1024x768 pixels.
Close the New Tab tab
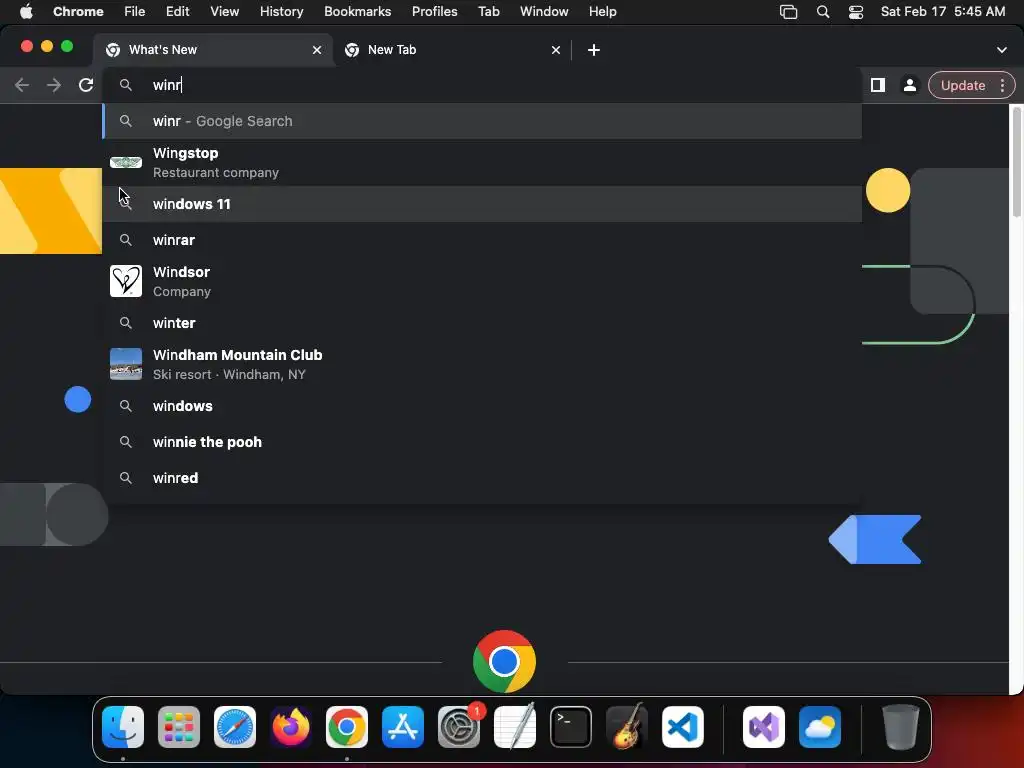pyautogui.click(x=556, y=50)
